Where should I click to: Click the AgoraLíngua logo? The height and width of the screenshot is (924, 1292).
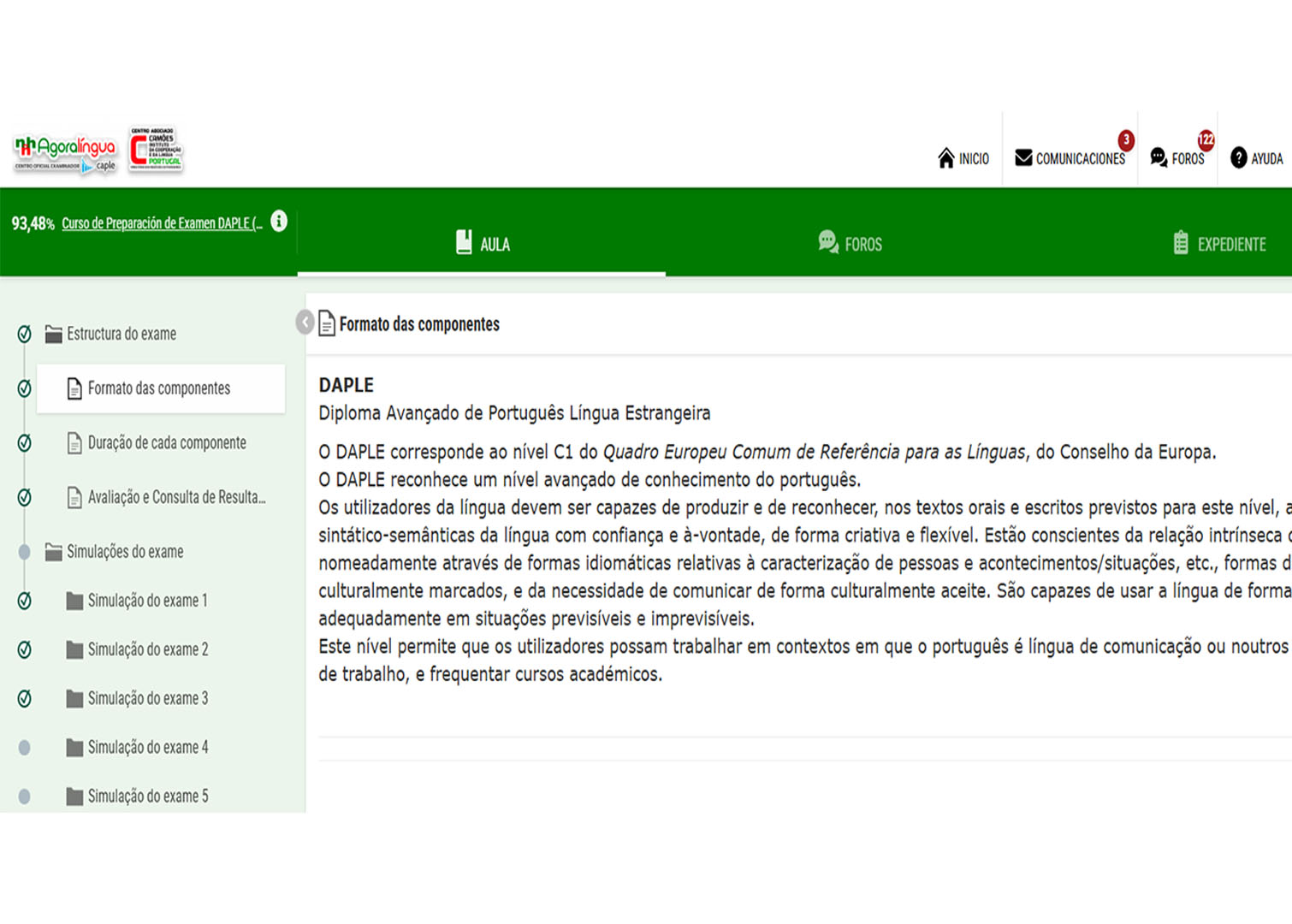point(65,154)
